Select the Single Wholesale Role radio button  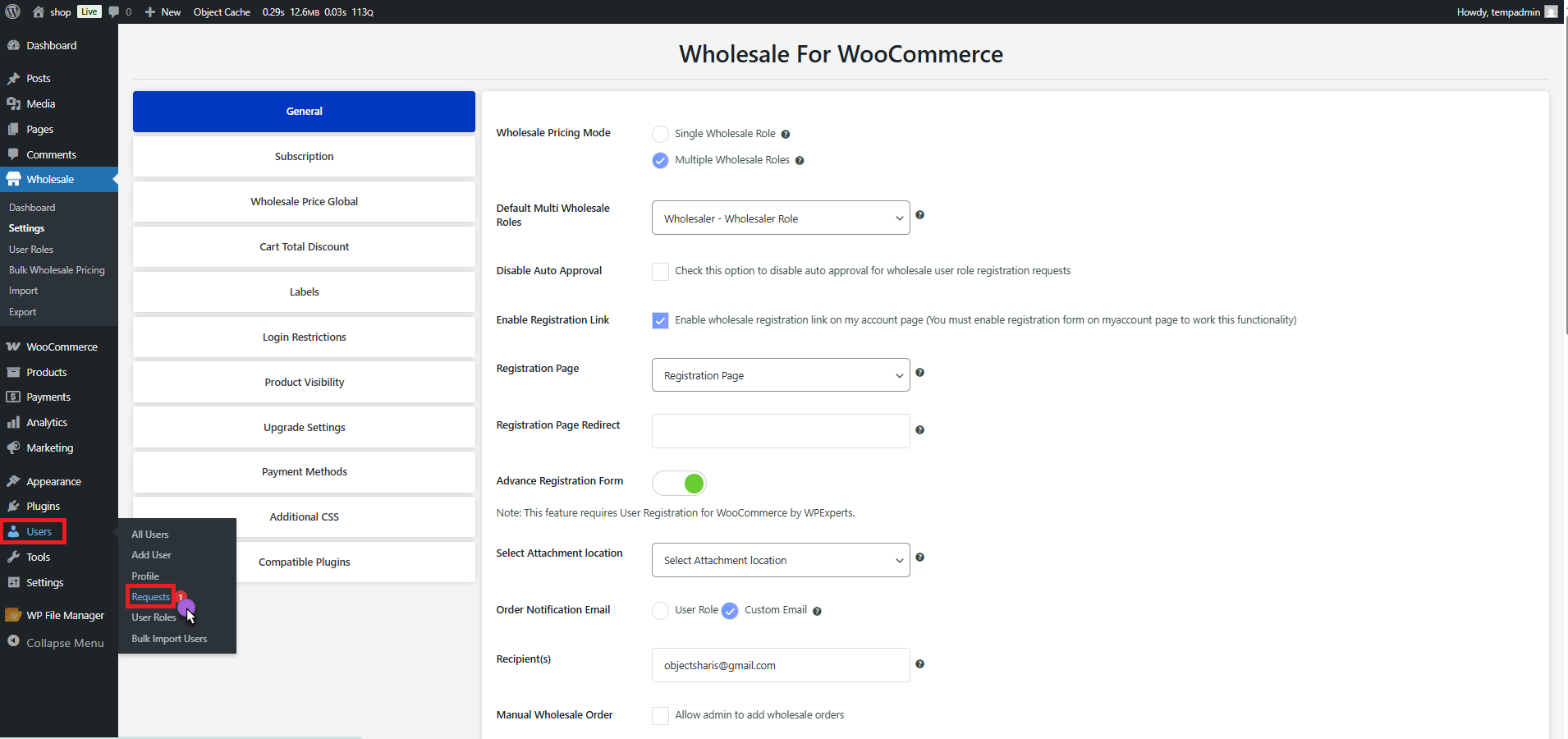click(x=660, y=134)
